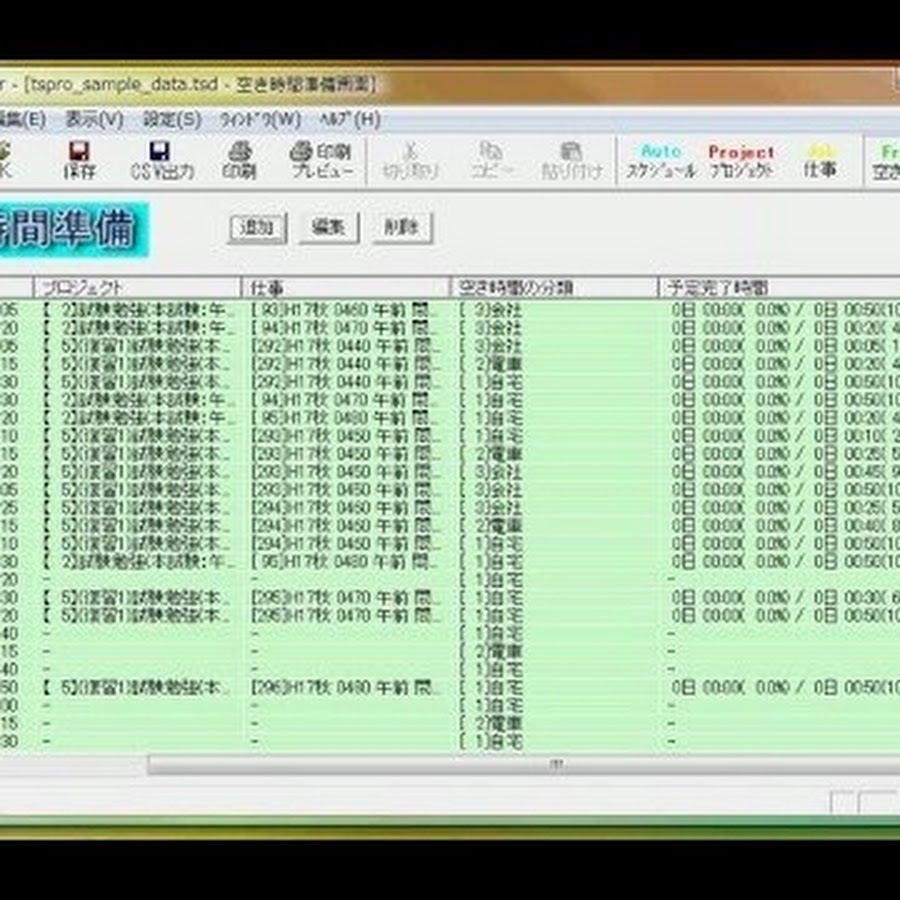Sort by the 空き時間の分類 column header

tap(553, 288)
